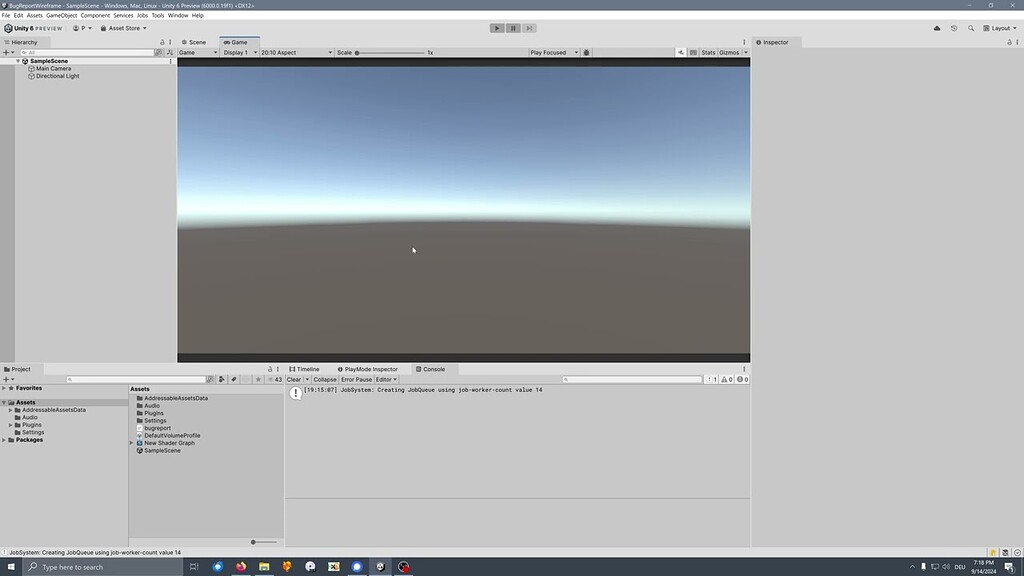Switch to the Scene tab
This screenshot has height=576, width=1024.
[x=196, y=42]
